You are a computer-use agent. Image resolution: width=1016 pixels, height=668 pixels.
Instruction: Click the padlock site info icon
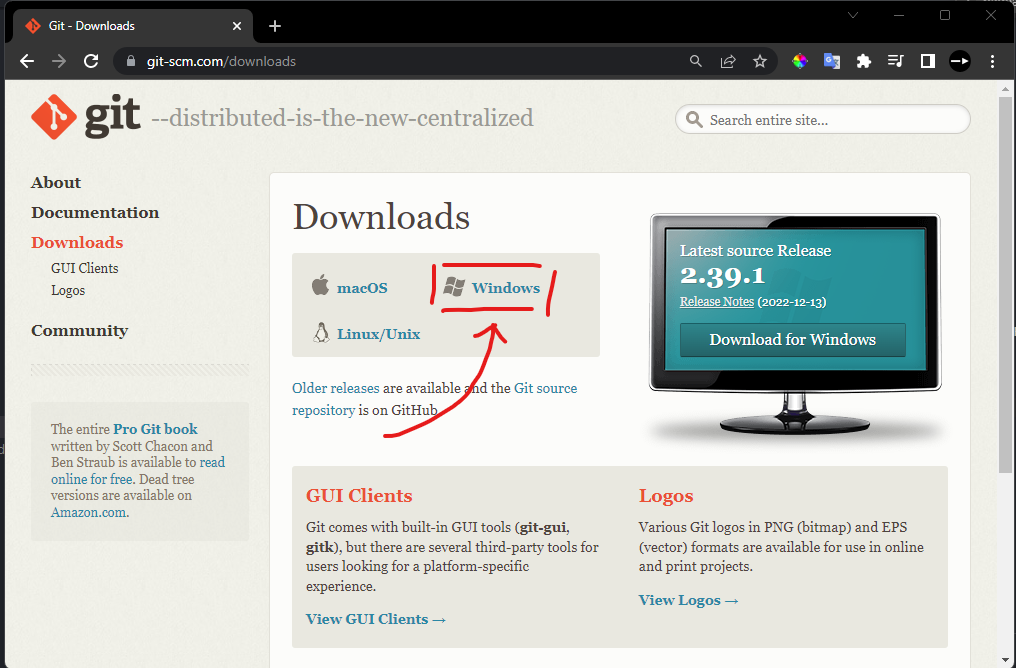[131, 61]
